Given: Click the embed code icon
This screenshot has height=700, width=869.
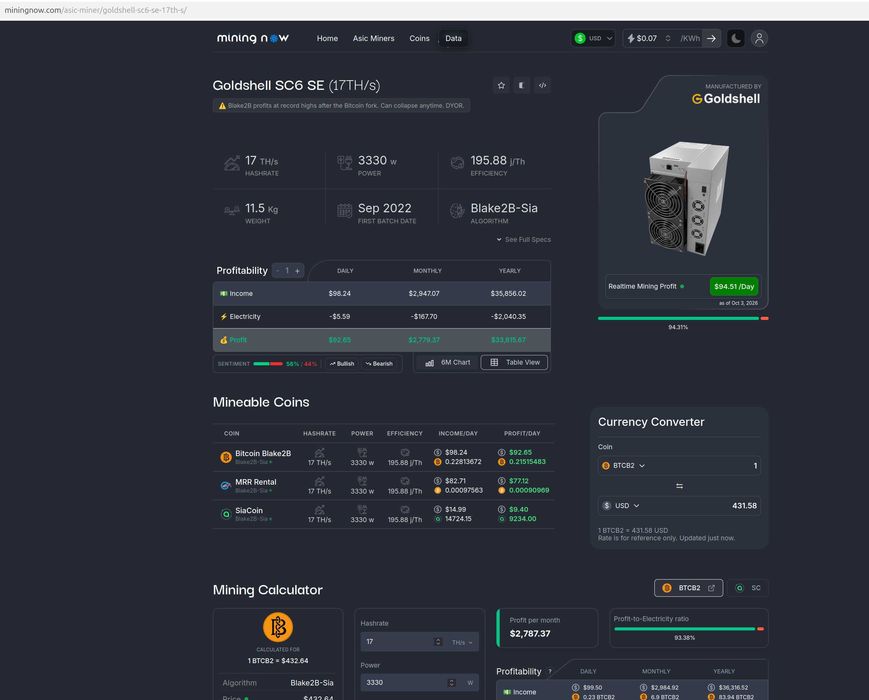Looking at the screenshot, I should point(543,85).
